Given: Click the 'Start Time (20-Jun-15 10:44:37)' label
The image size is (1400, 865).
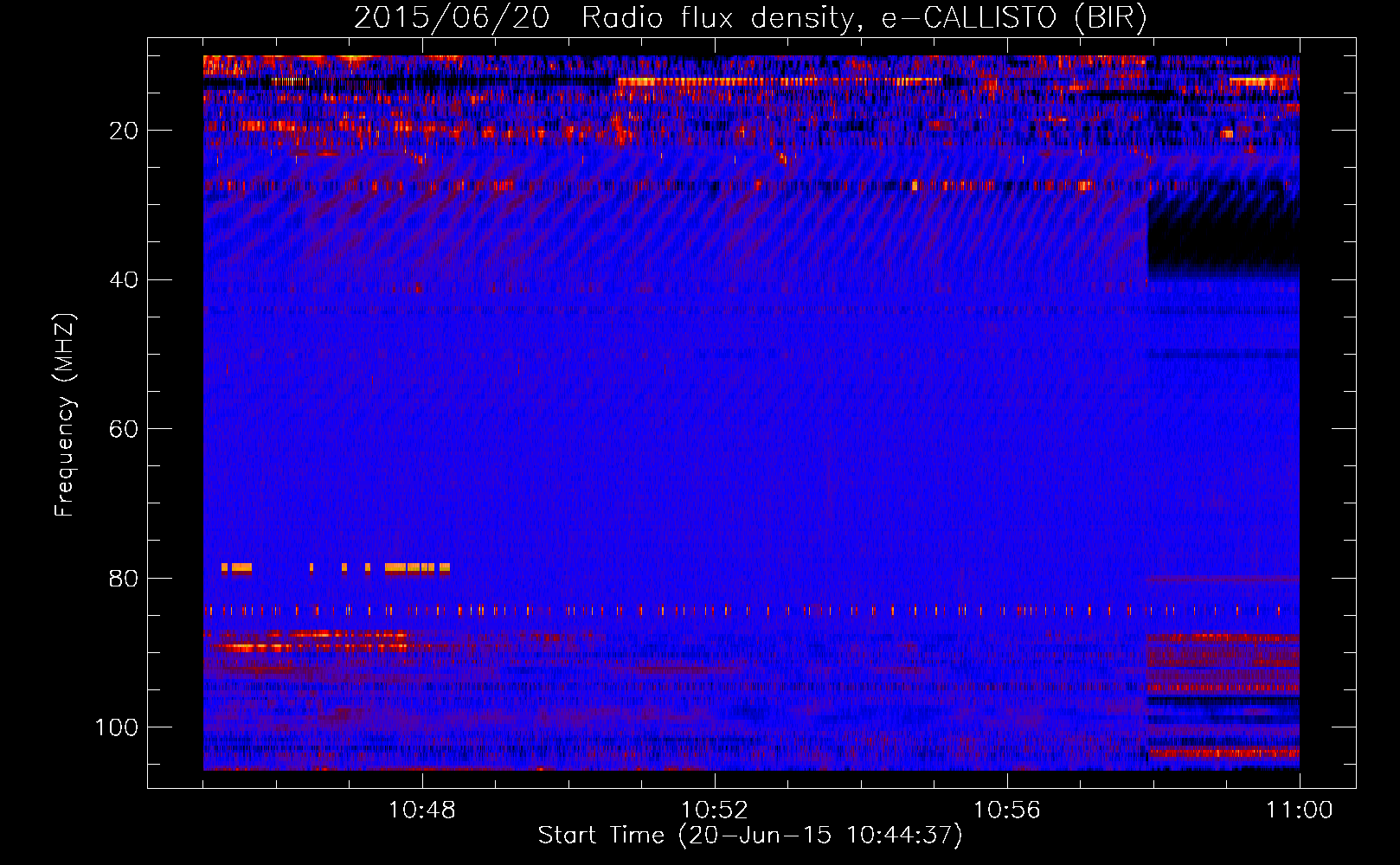Looking at the screenshot, I should (x=750, y=836).
